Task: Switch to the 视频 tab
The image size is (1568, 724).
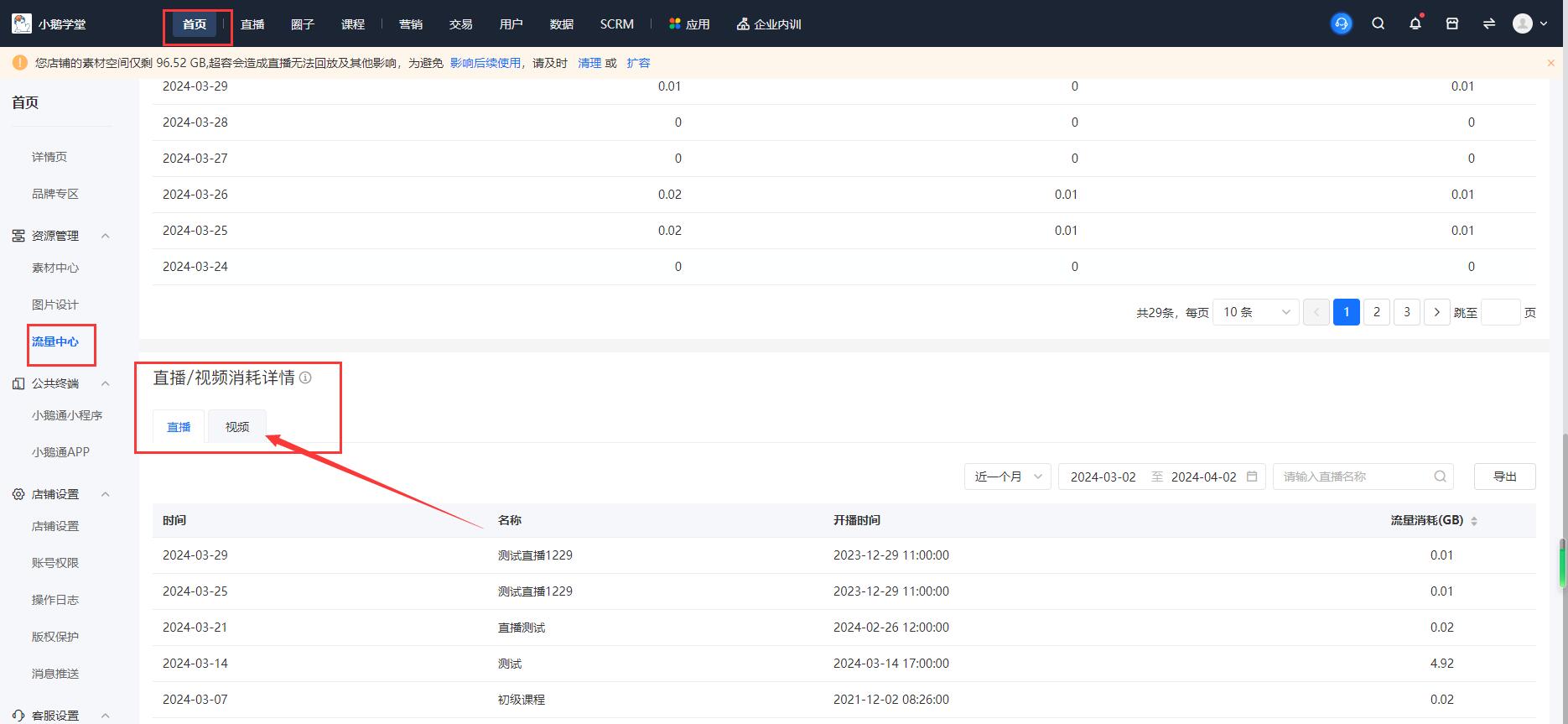Action: tap(237, 427)
